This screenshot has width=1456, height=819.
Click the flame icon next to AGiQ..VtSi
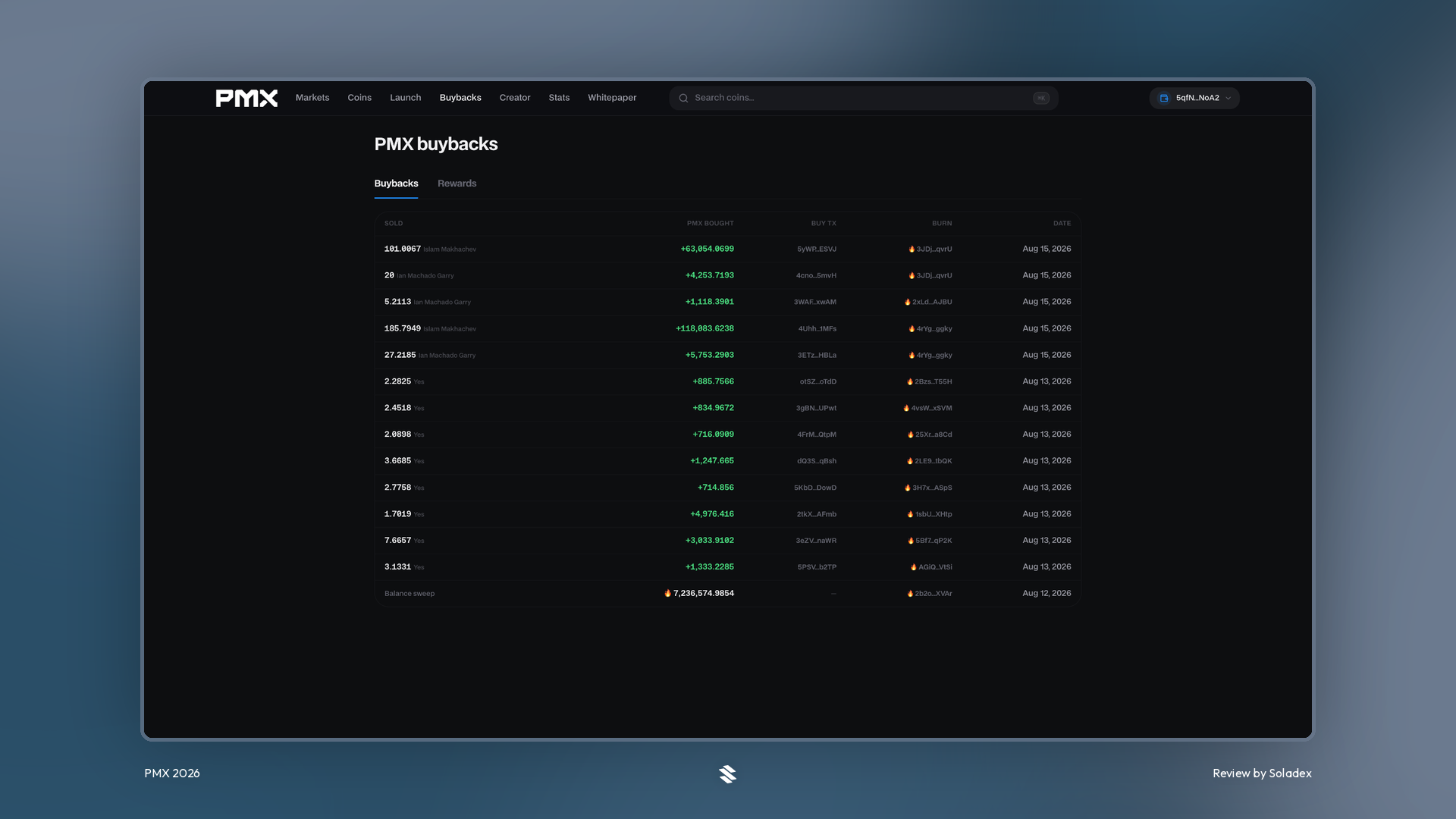tap(914, 567)
